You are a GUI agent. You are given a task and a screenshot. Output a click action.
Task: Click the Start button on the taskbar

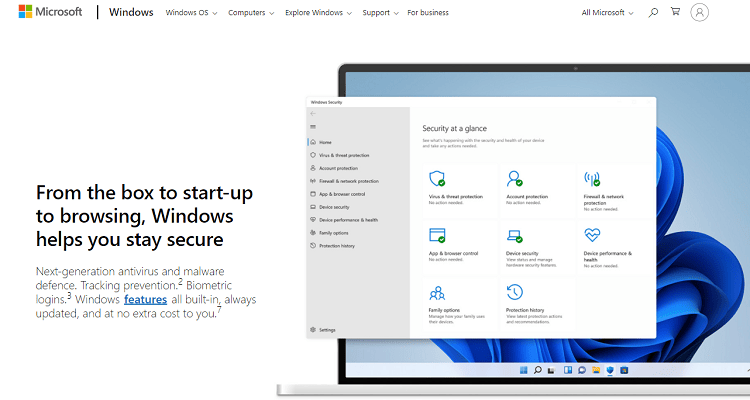click(523, 370)
